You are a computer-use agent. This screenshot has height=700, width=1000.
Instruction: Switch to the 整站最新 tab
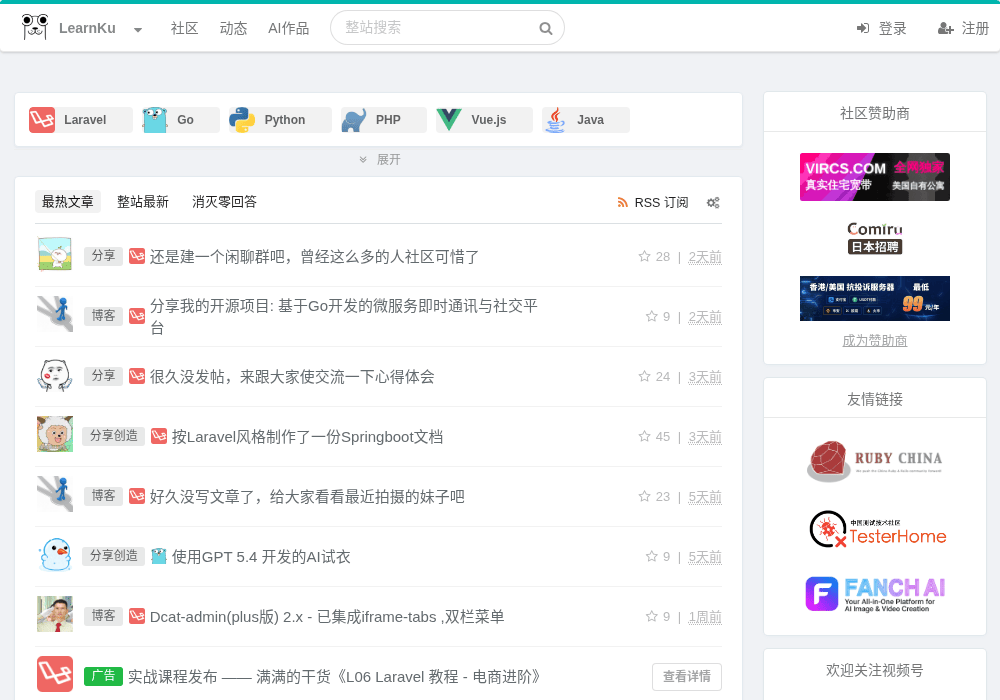click(143, 202)
